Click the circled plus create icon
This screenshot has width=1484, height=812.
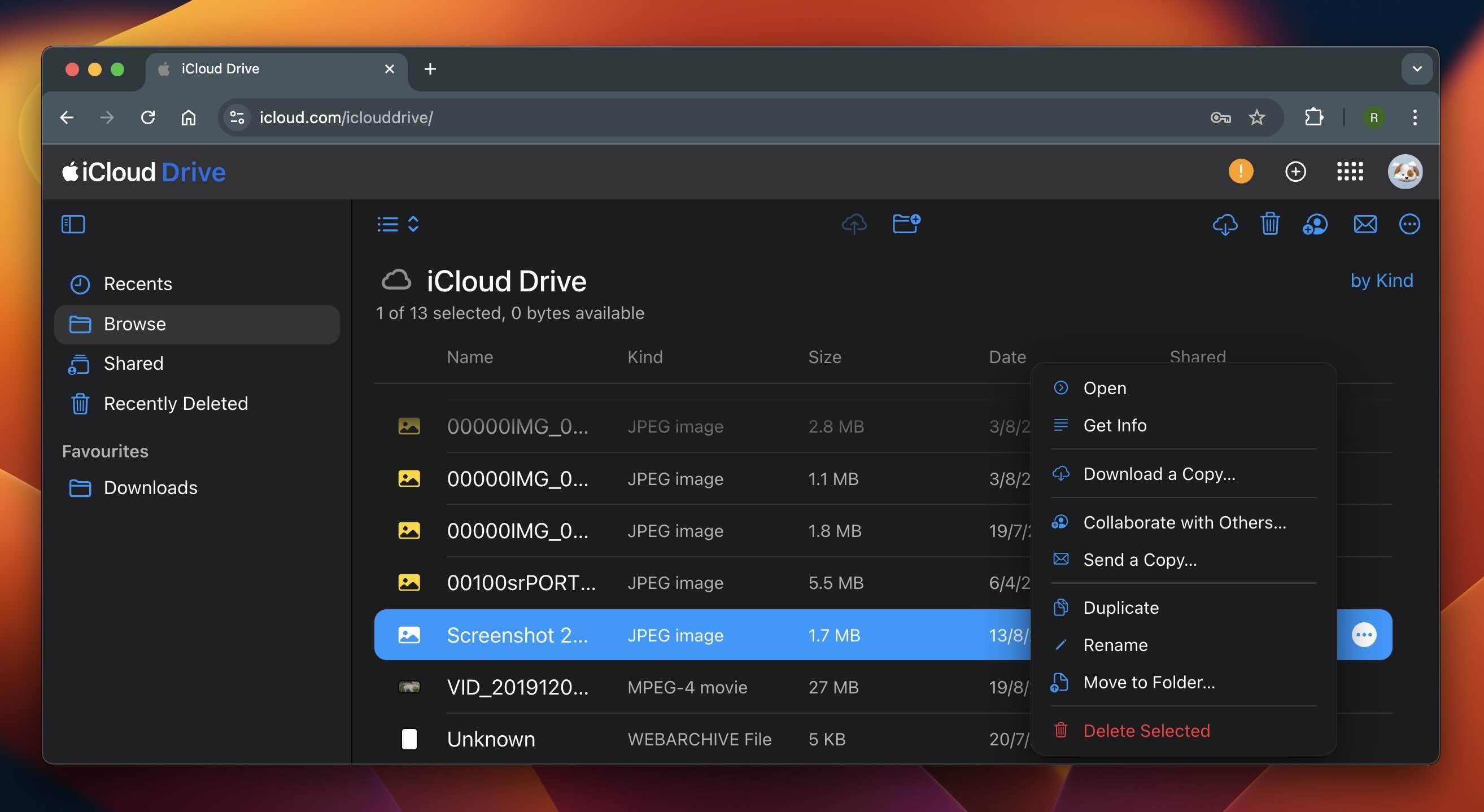pyautogui.click(x=1295, y=172)
